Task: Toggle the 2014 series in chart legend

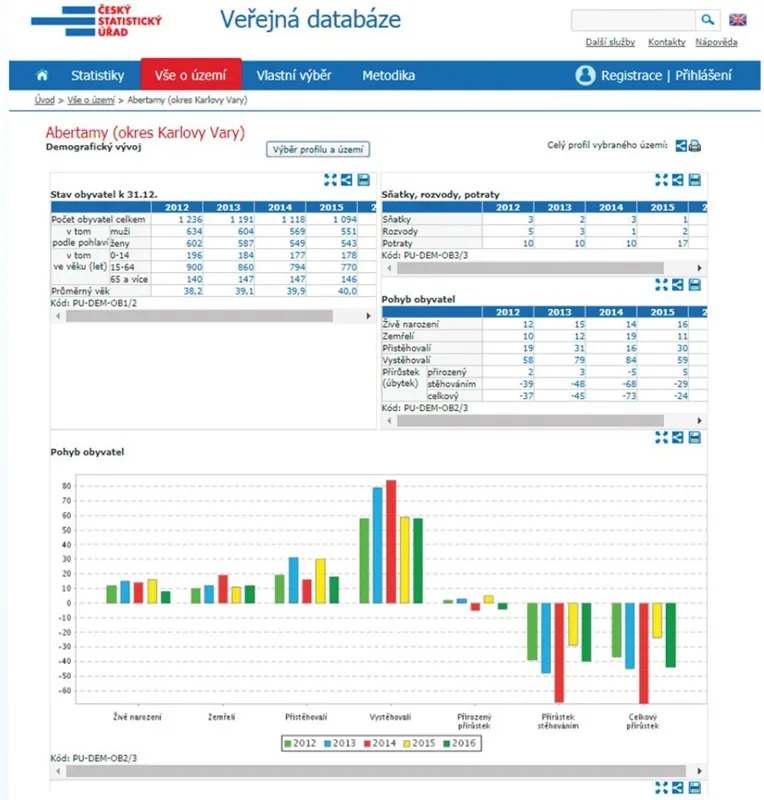Action: (380, 743)
